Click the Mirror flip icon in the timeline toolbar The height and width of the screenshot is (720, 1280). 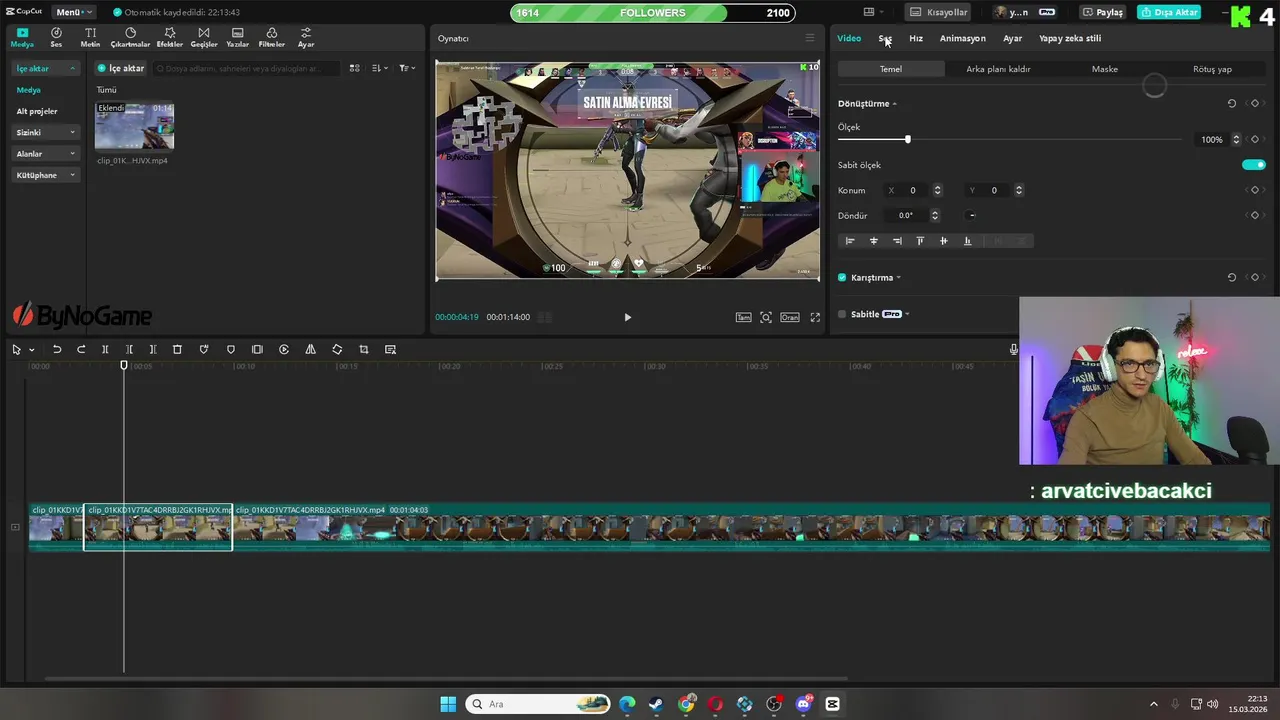pyautogui.click(x=310, y=349)
